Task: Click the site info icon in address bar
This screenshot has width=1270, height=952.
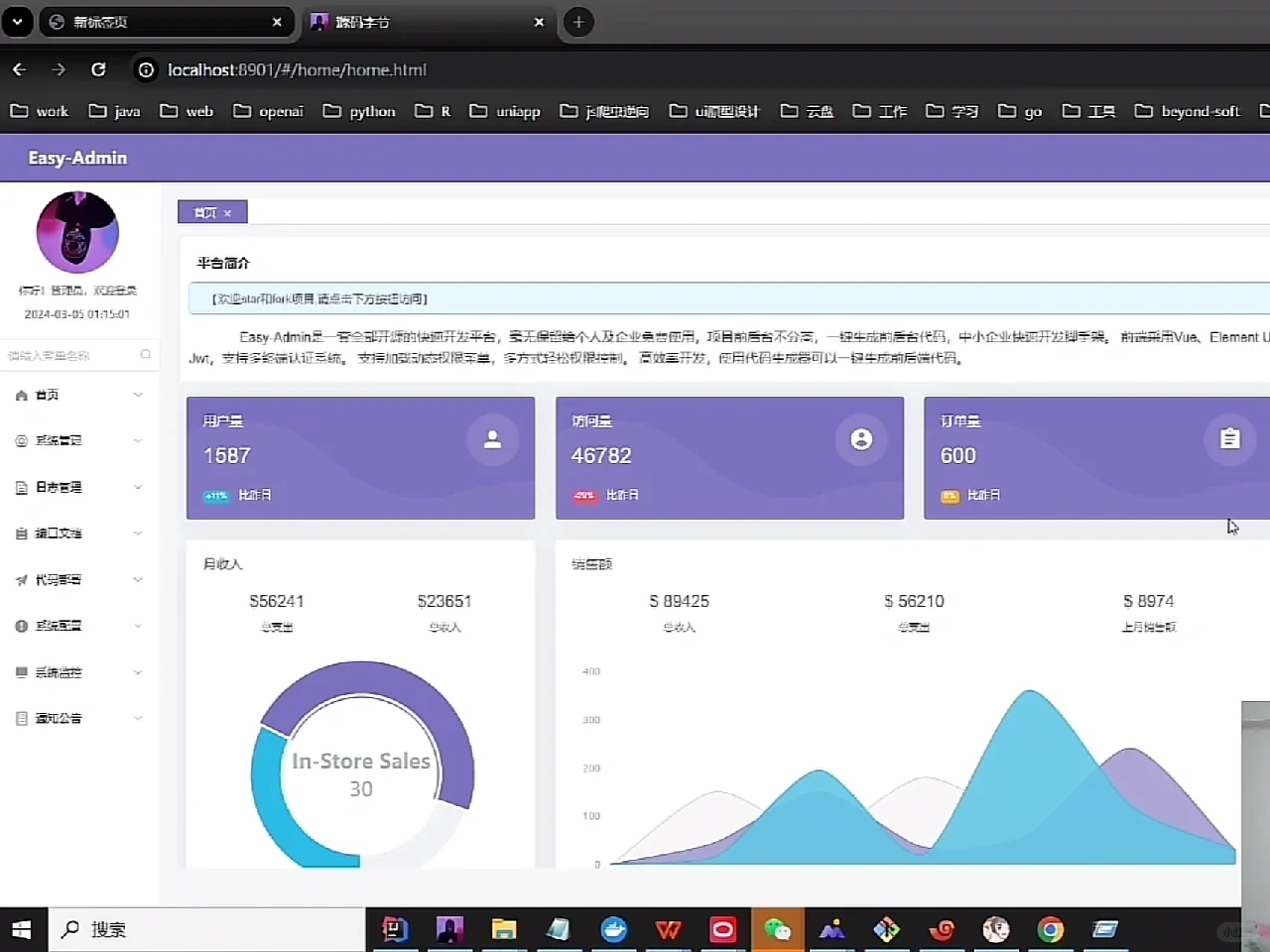Action: click(146, 69)
